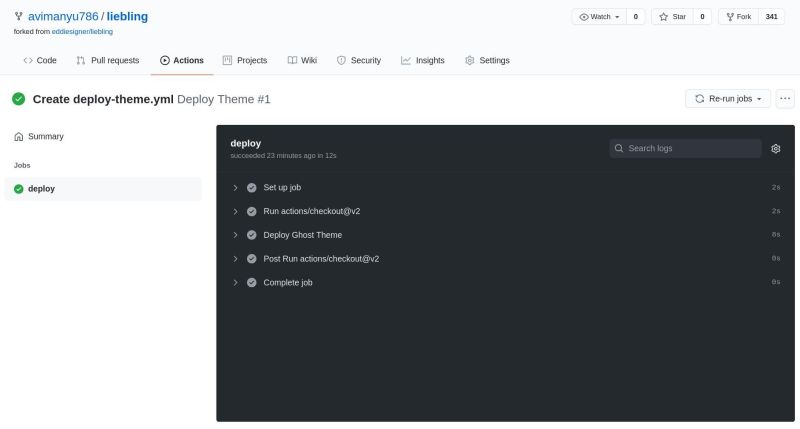Go to the Settings tab
This screenshot has height=429, width=800.
click(x=487, y=60)
